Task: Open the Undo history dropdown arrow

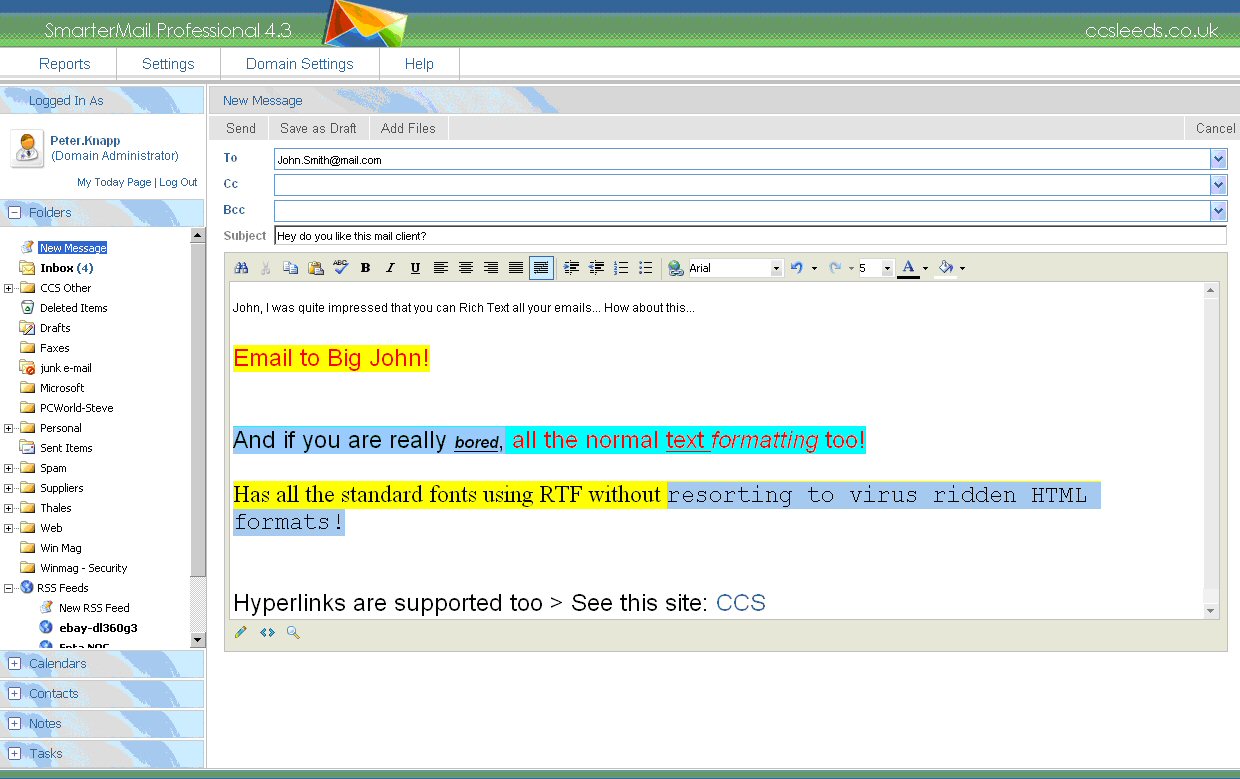Action: click(814, 268)
